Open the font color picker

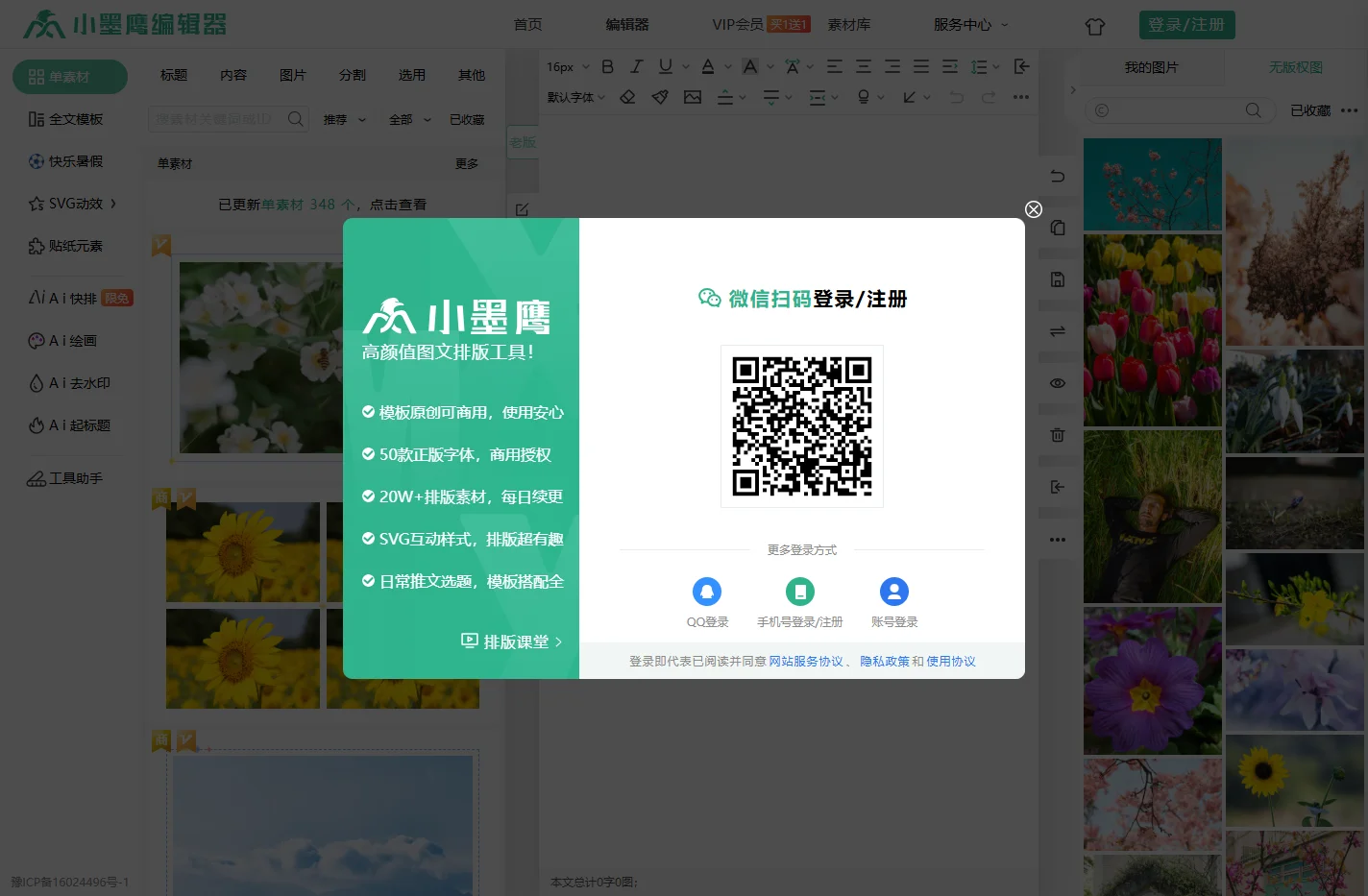tap(708, 66)
